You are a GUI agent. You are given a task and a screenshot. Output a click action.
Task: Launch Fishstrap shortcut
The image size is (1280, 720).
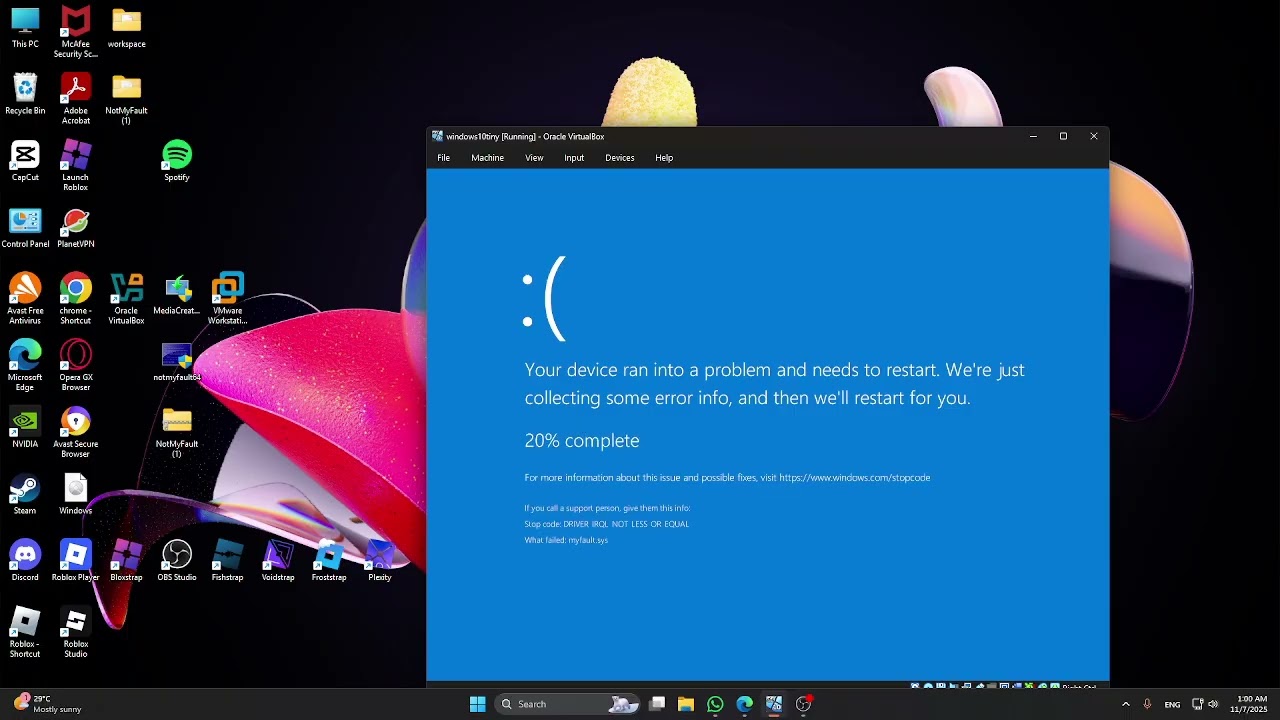coord(227,561)
